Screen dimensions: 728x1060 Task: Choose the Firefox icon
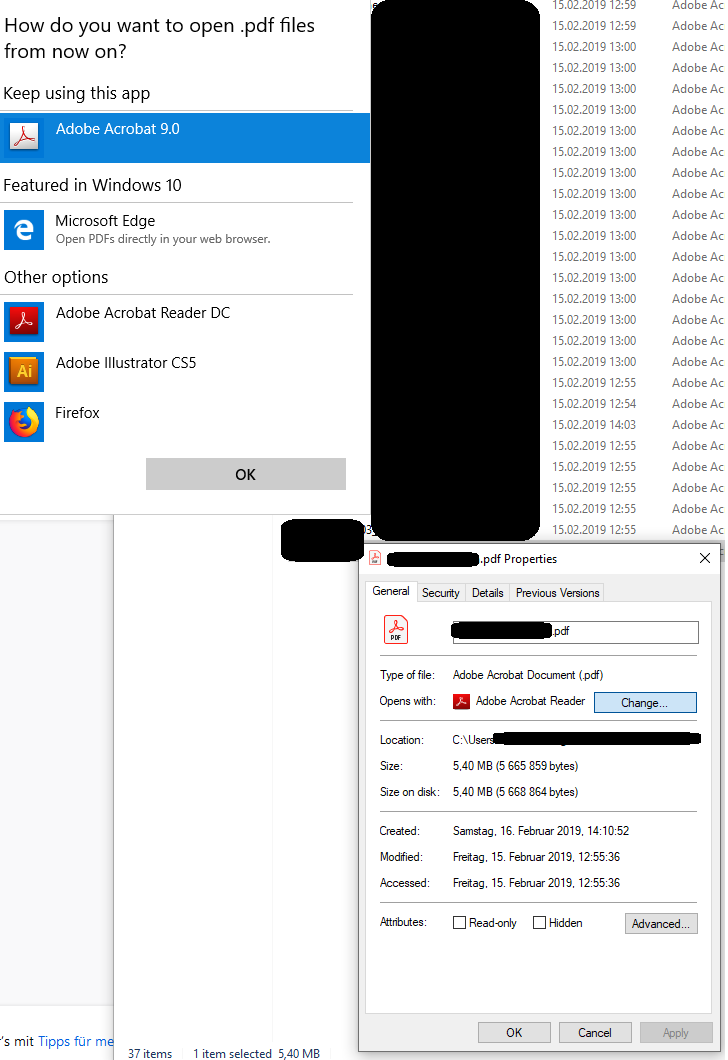[x=24, y=422]
